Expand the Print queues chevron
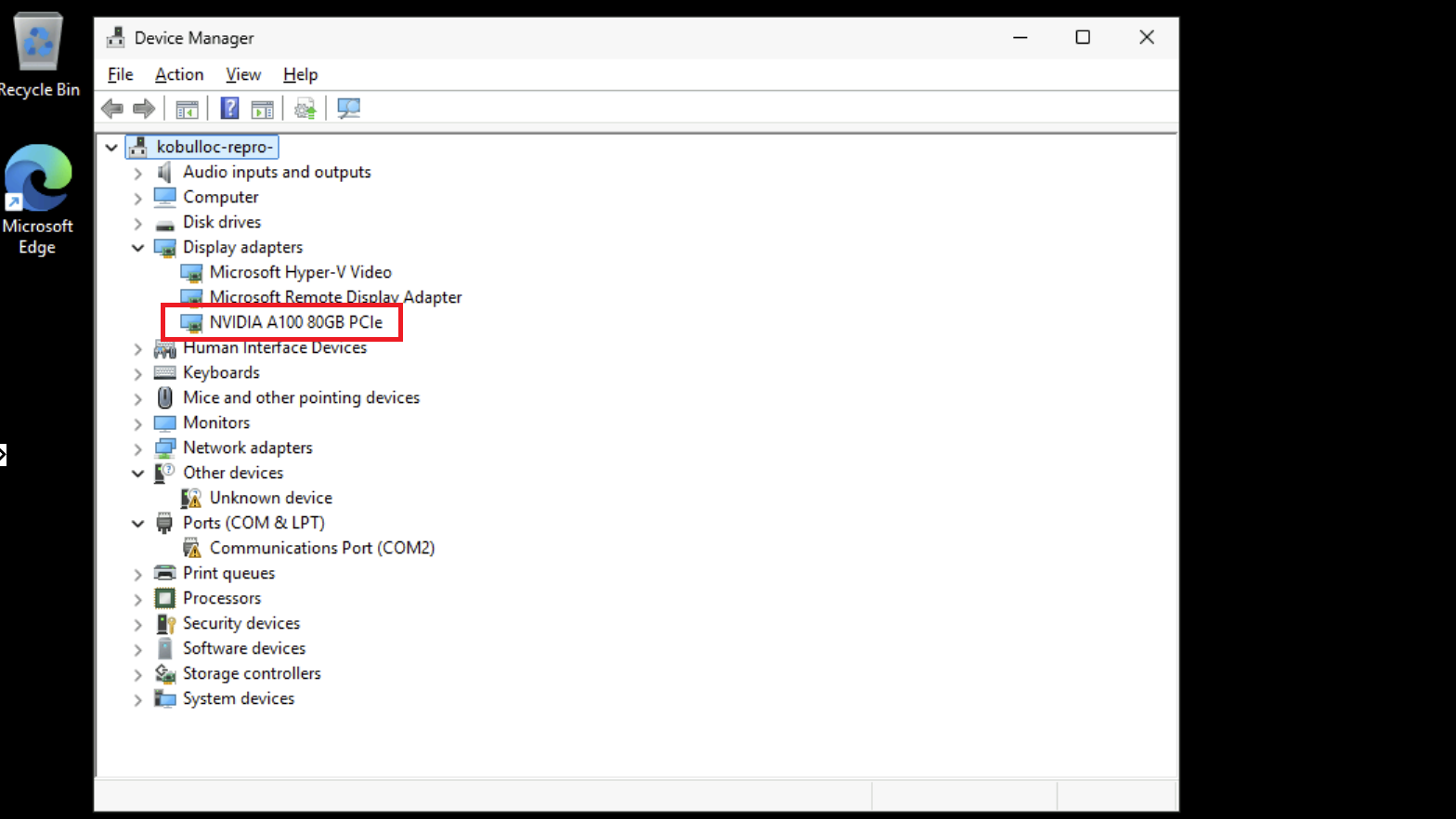1456x819 pixels. [x=137, y=574]
